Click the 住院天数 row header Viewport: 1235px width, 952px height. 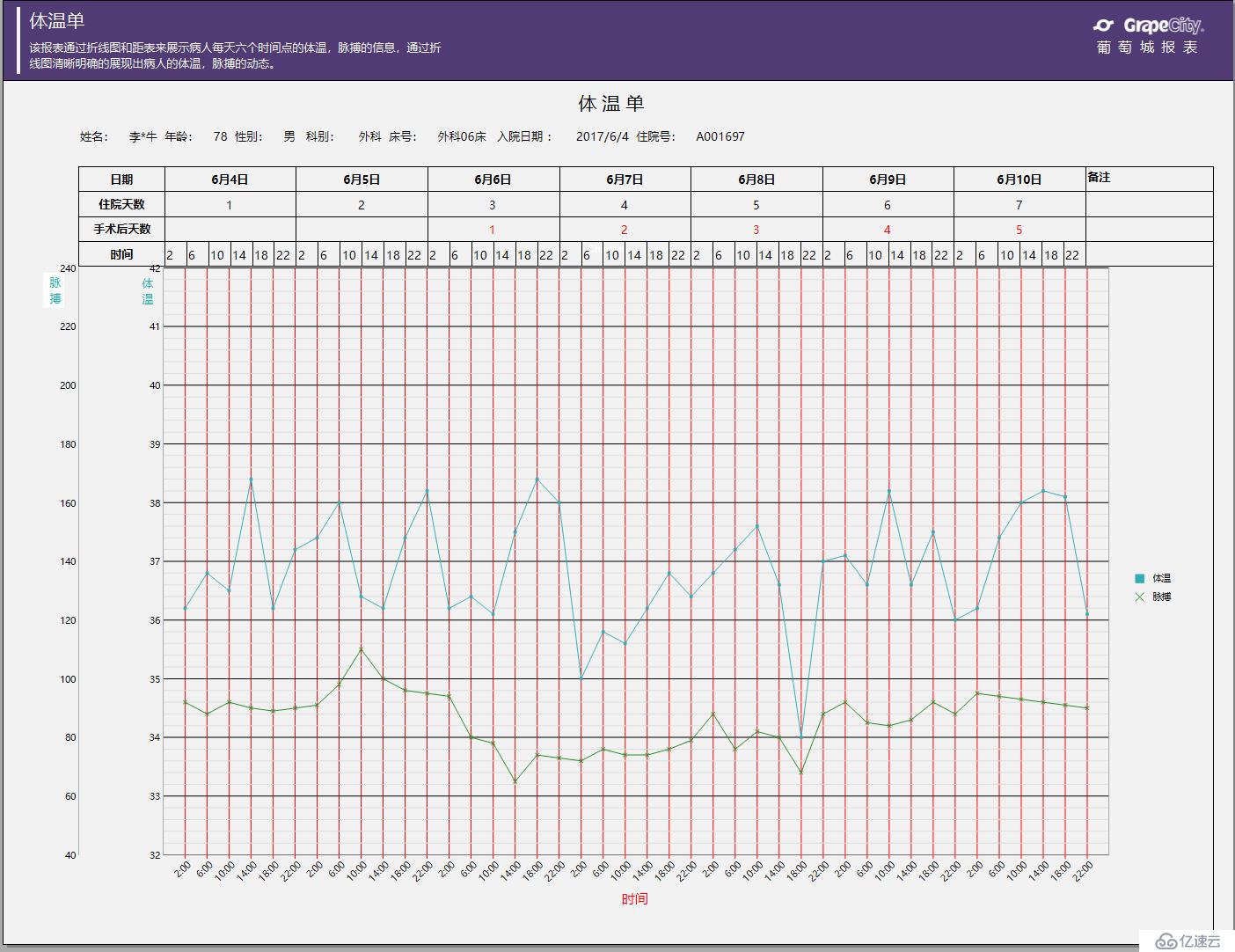pyautogui.click(x=122, y=204)
